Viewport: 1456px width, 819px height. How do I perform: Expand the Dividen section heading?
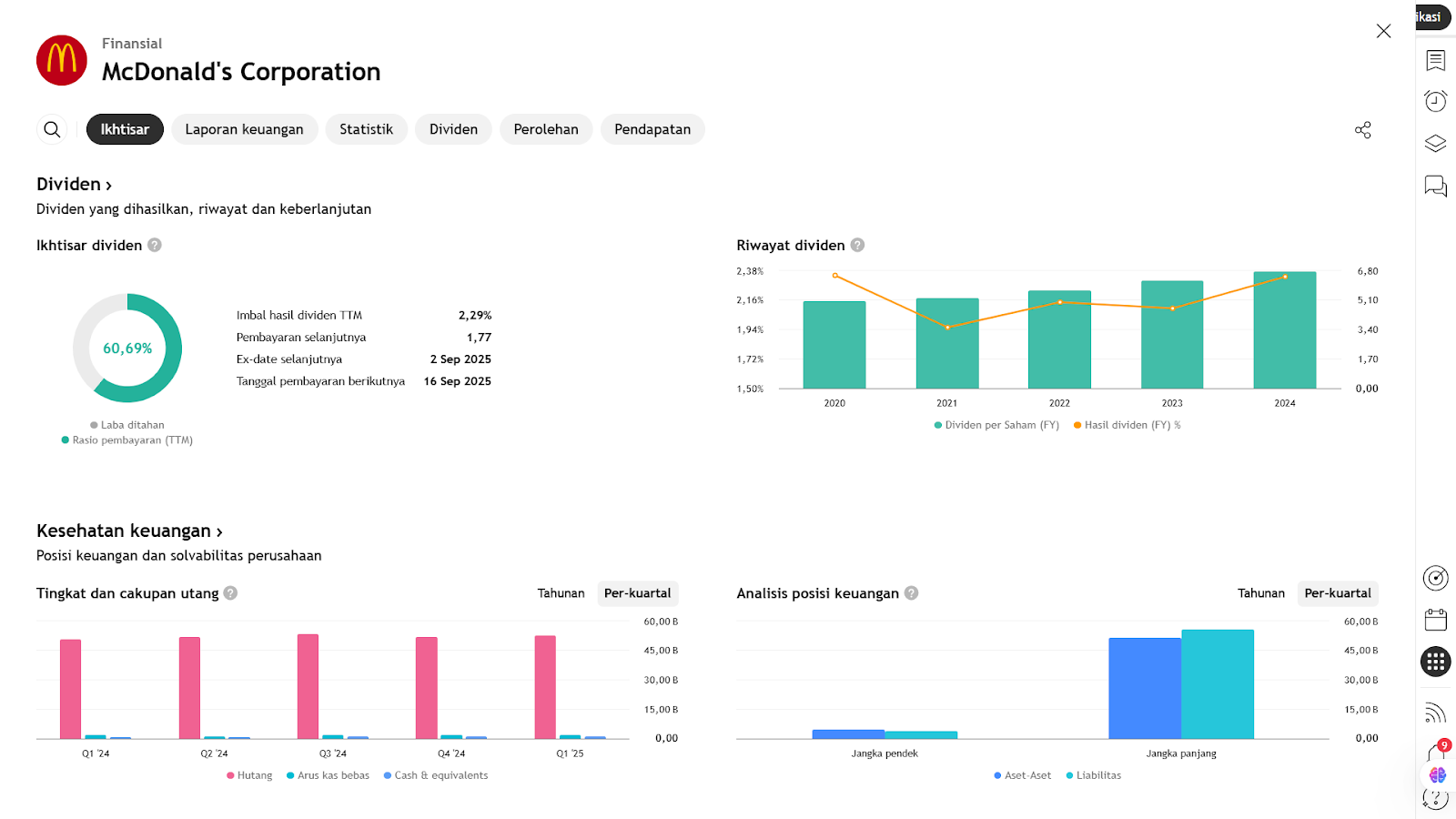74,184
